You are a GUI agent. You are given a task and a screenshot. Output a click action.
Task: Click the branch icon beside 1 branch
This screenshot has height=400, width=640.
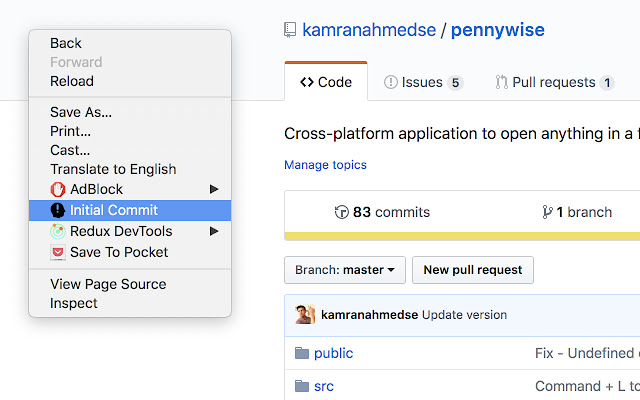point(547,212)
